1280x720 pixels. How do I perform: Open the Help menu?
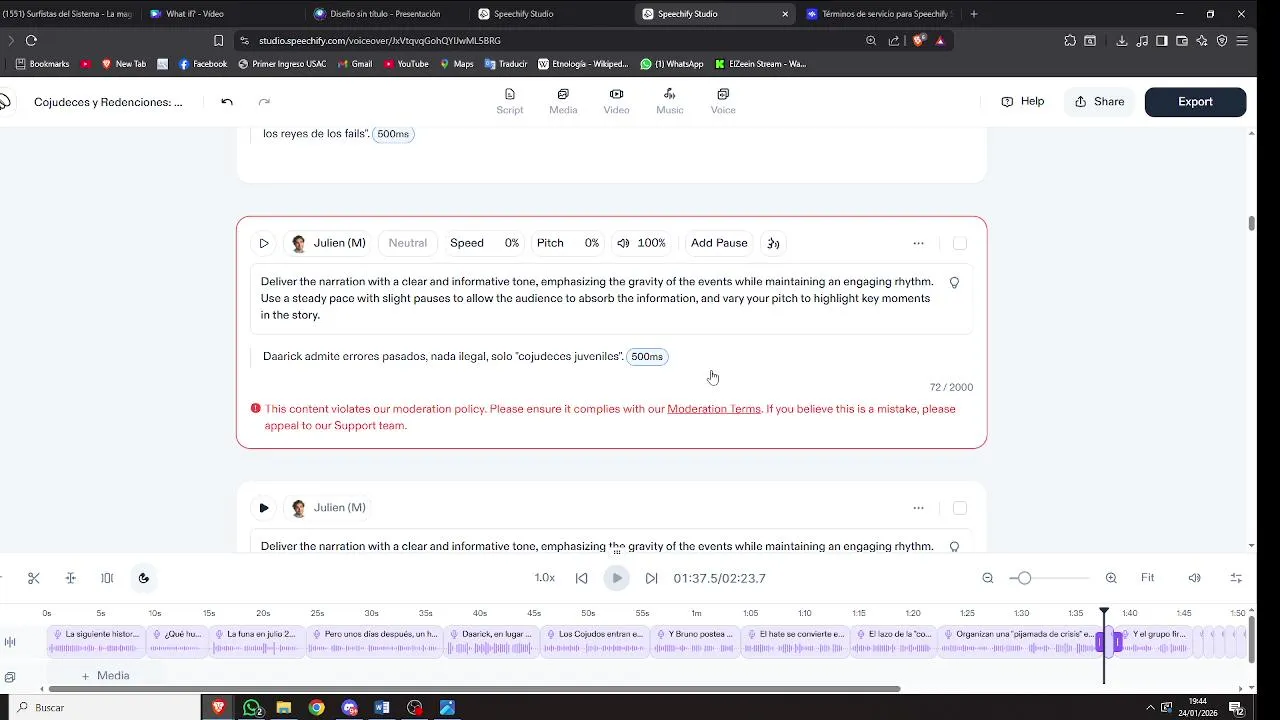1023,102
